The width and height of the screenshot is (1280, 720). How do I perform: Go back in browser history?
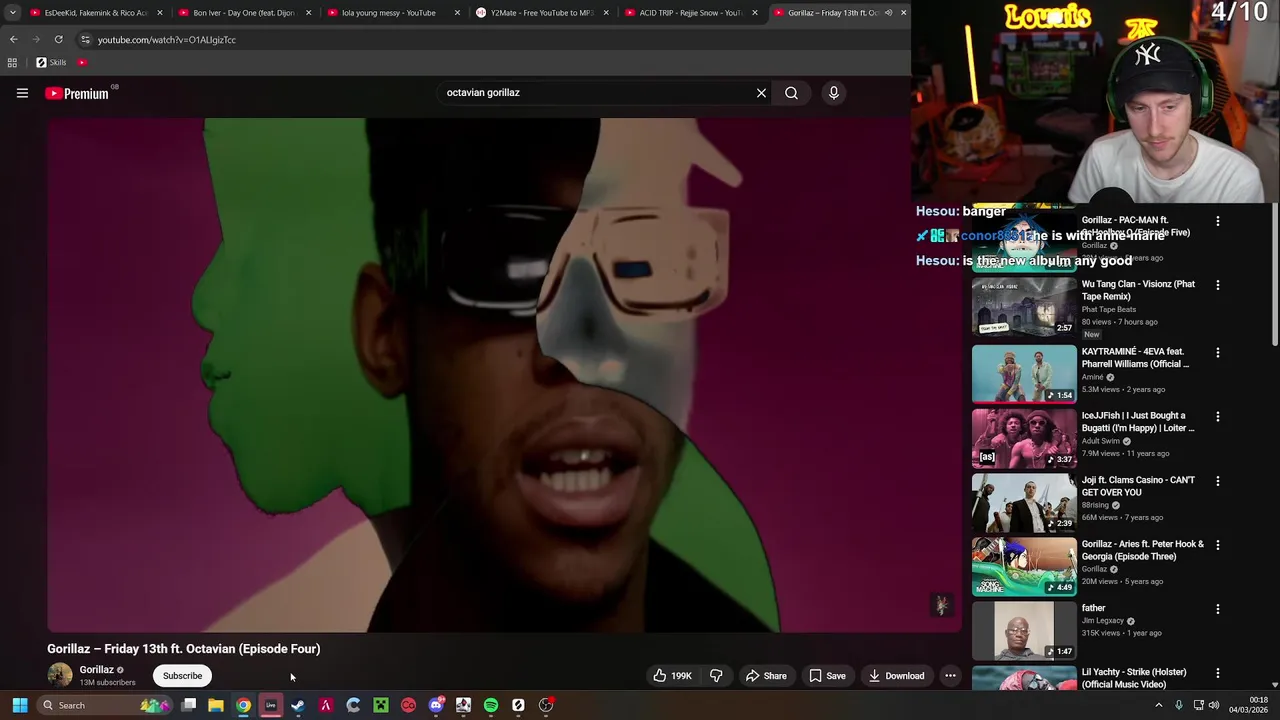click(13, 40)
